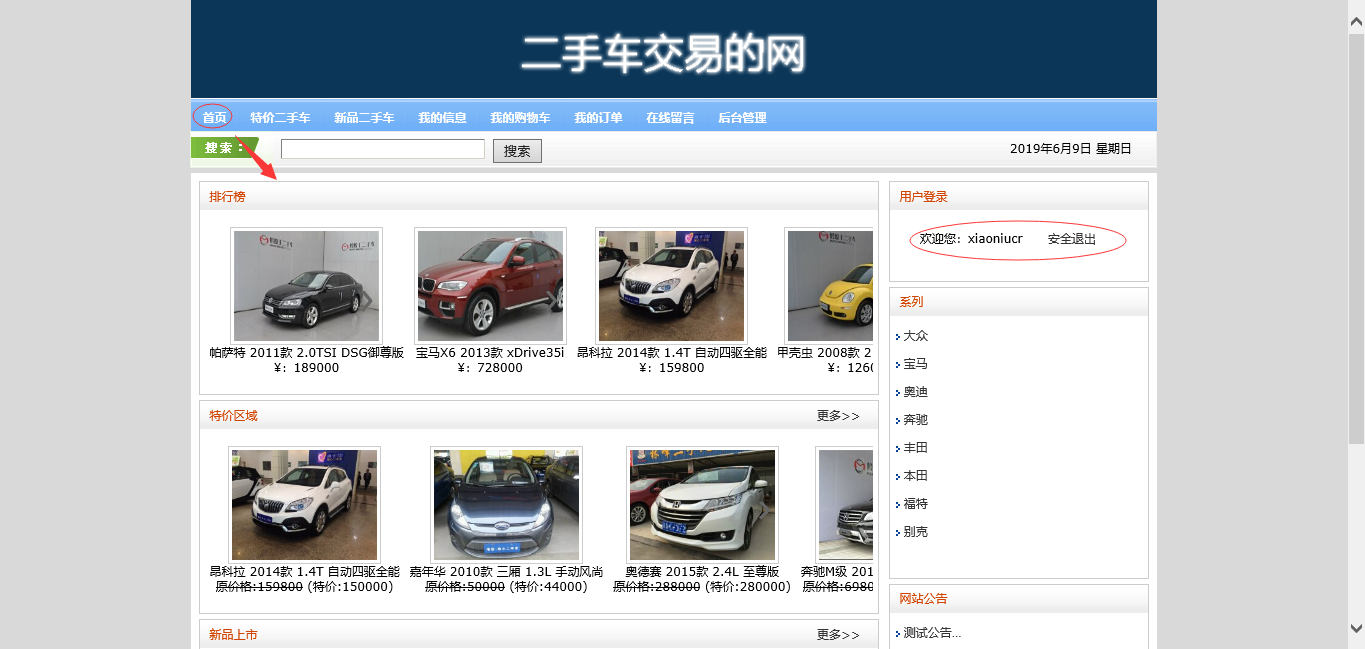
Task: Open the 新品二手车 menu item
Action: point(364,118)
